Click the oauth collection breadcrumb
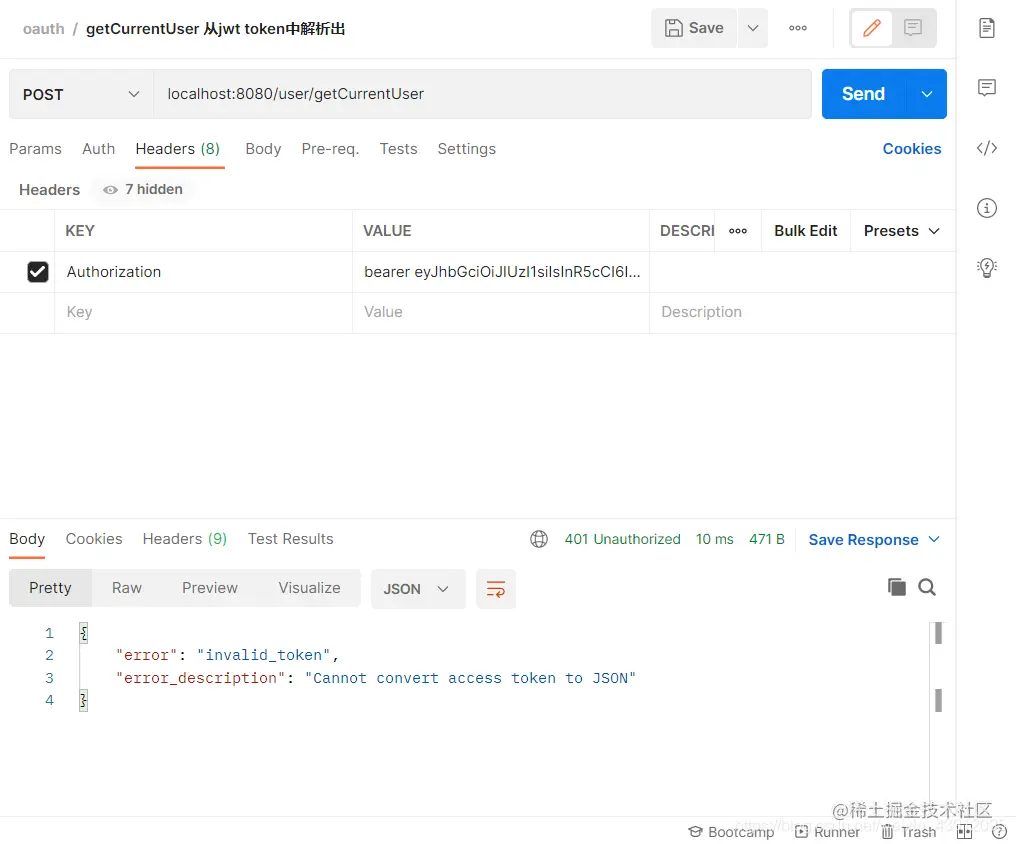1016x844 pixels. (43, 29)
